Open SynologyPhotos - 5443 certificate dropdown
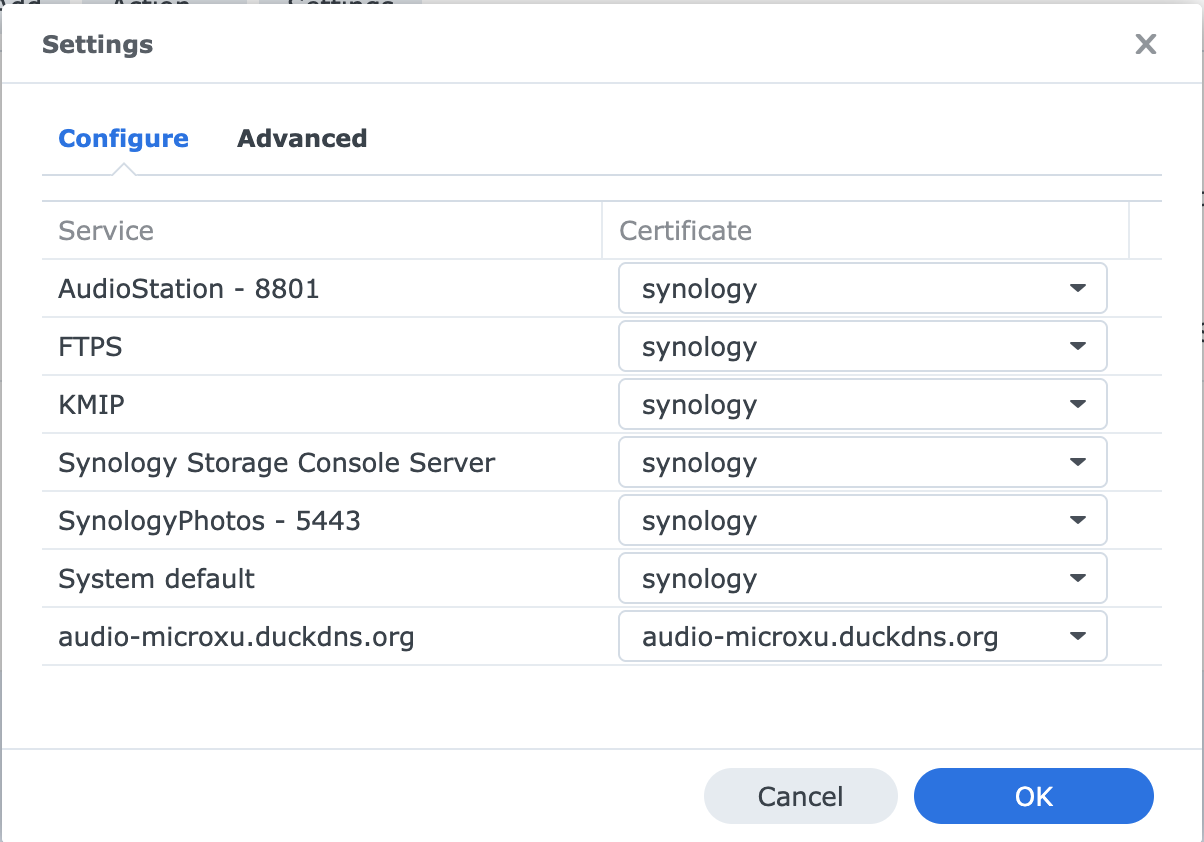The height and width of the screenshot is (842, 1204). click(862, 521)
